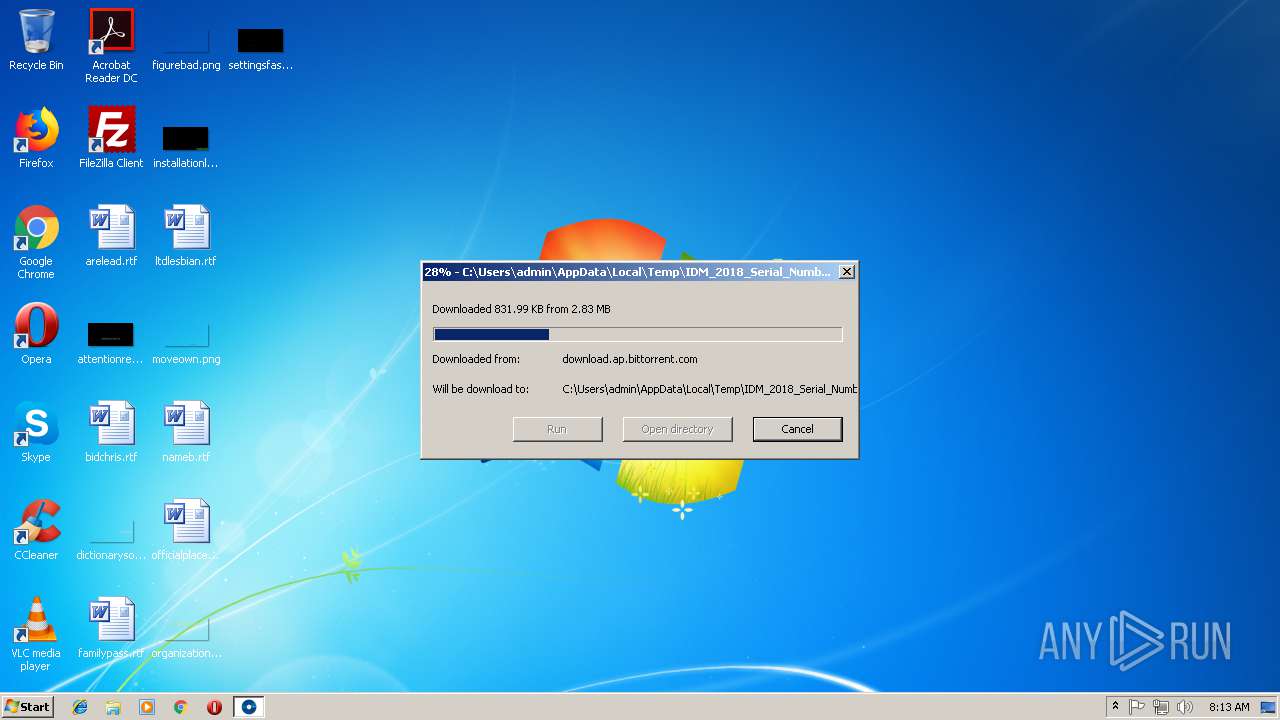Viewport: 1280px width, 720px height.
Task: Open Firefox desktop shortcut
Action: pyautogui.click(x=36, y=138)
